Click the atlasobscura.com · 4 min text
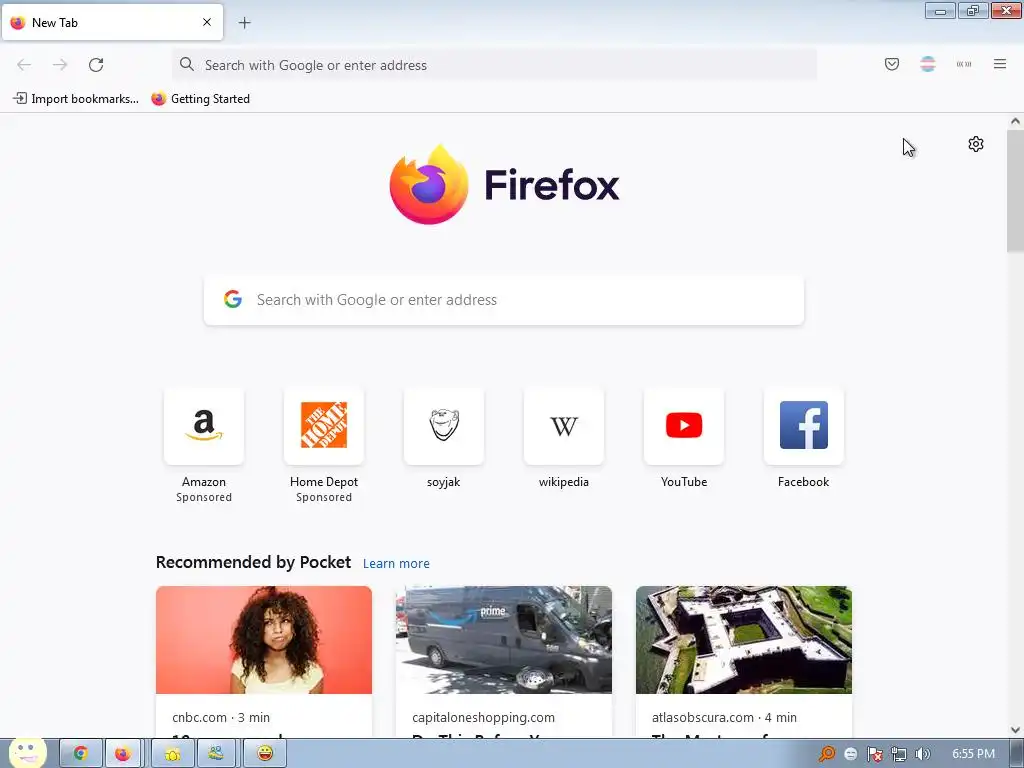The width and height of the screenshot is (1024, 768). coord(724,717)
